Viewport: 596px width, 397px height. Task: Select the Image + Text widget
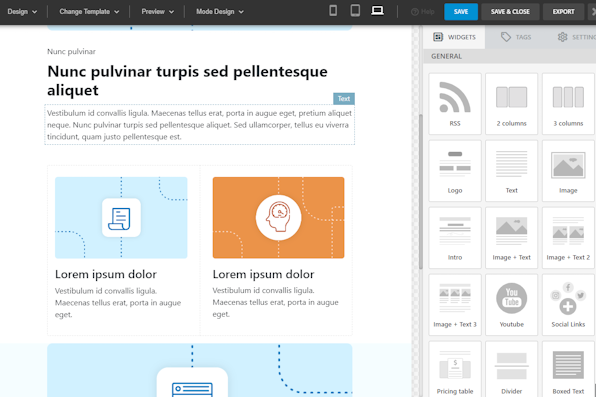point(512,238)
